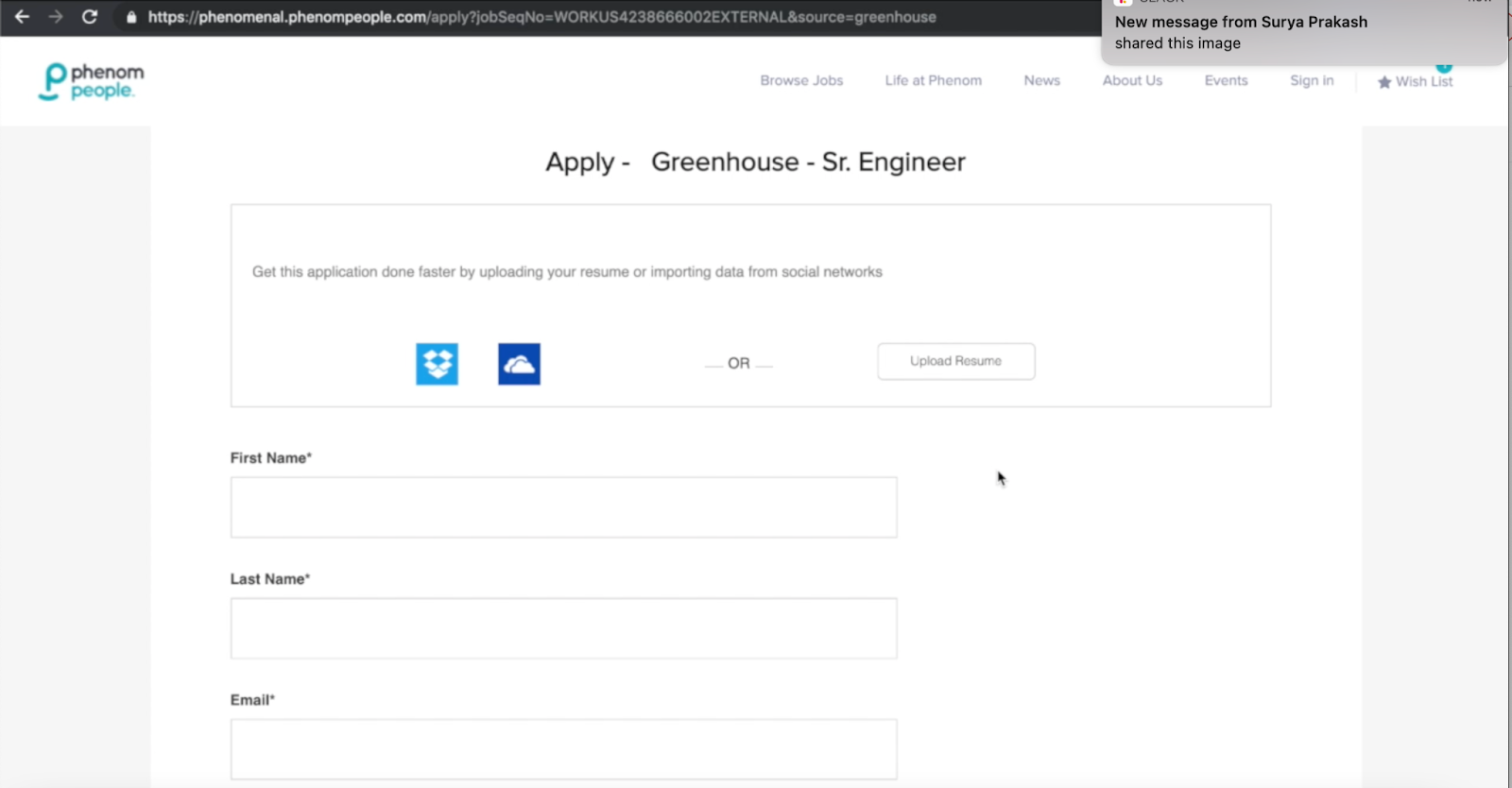The height and width of the screenshot is (788, 1512).
Task: Visit the About Us page
Action: 1132,80
